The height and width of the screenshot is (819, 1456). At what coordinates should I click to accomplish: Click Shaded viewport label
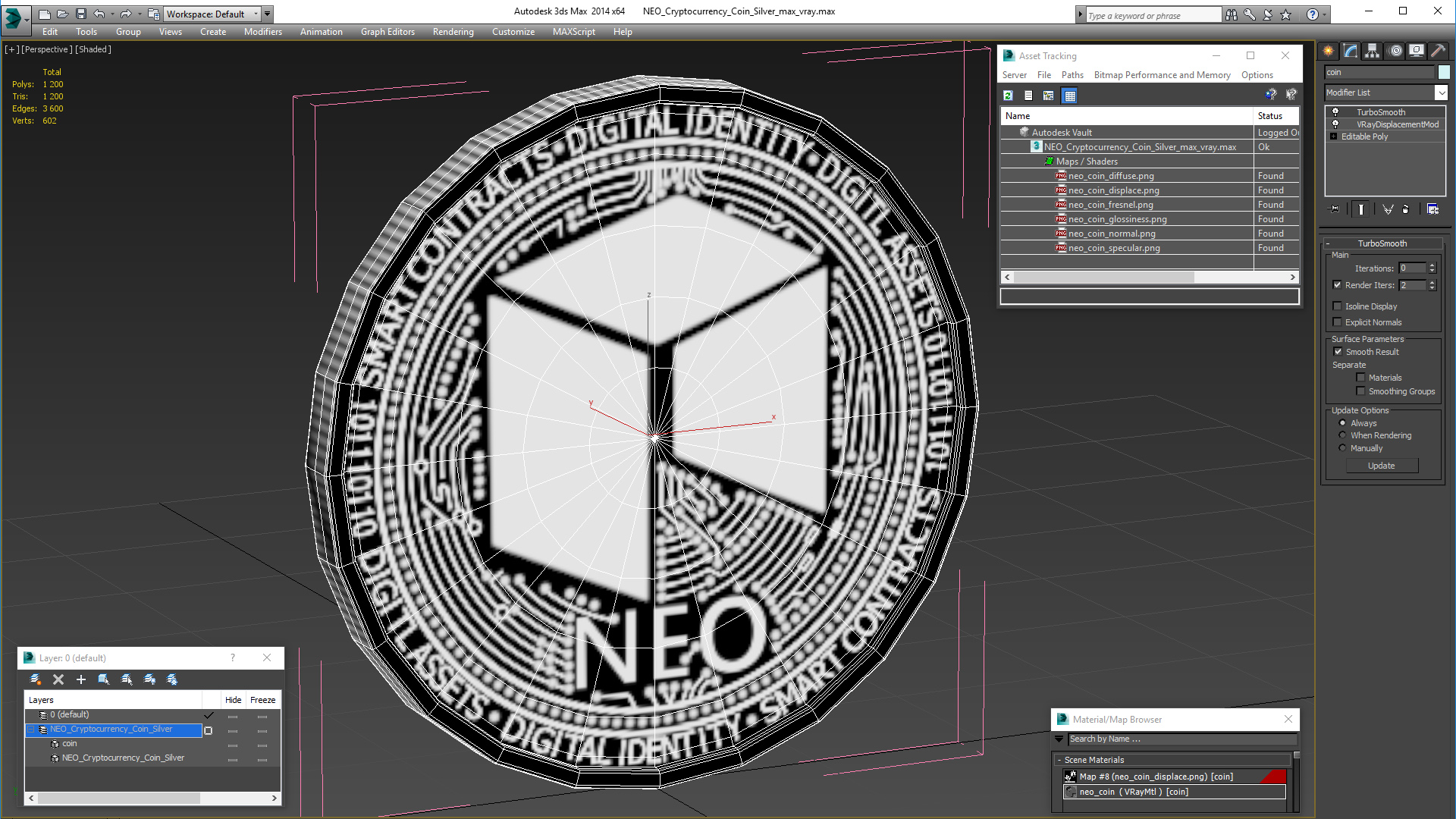94,49
